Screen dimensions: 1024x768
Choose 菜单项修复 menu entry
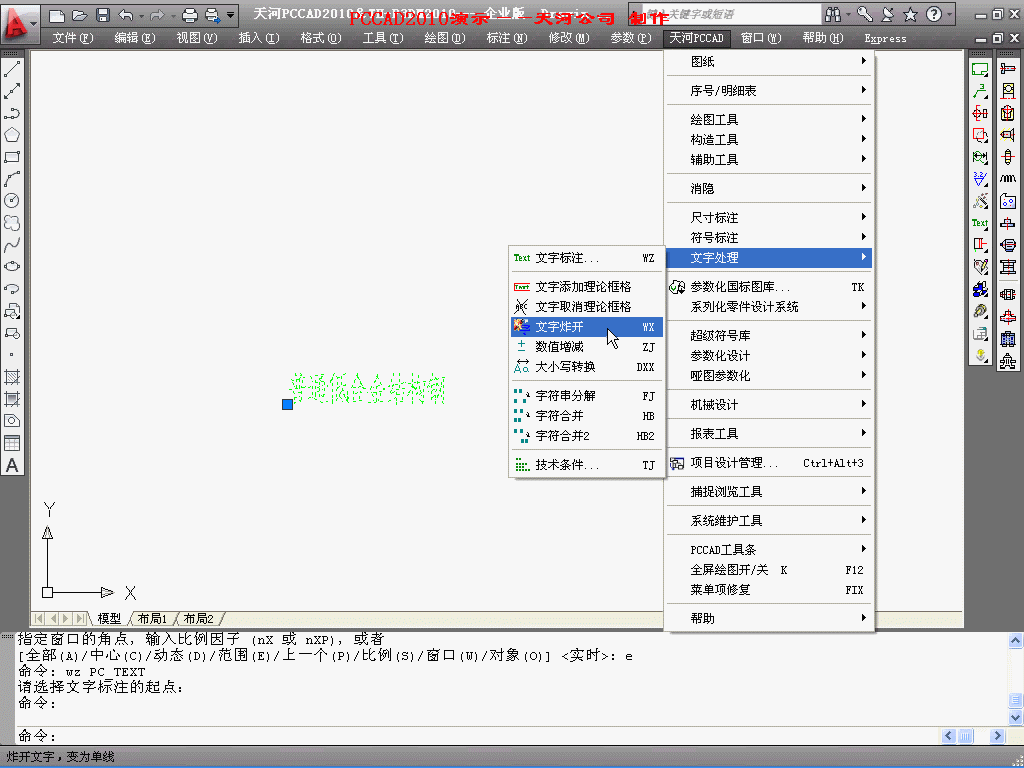coord(769,590)
